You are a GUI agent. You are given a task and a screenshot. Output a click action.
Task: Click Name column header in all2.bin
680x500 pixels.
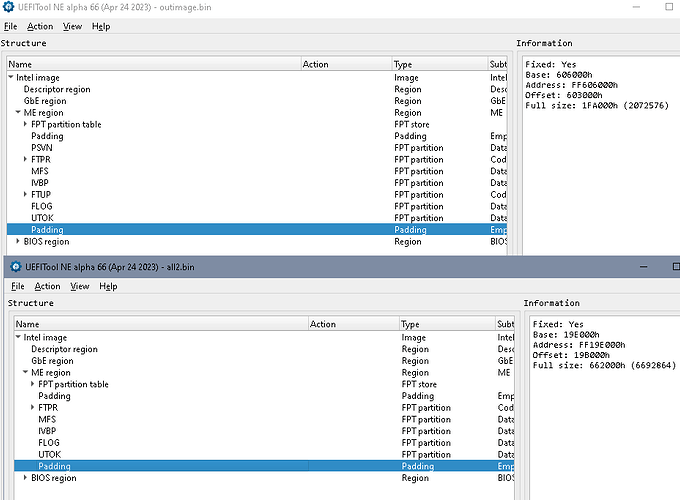tap(161, 324)
